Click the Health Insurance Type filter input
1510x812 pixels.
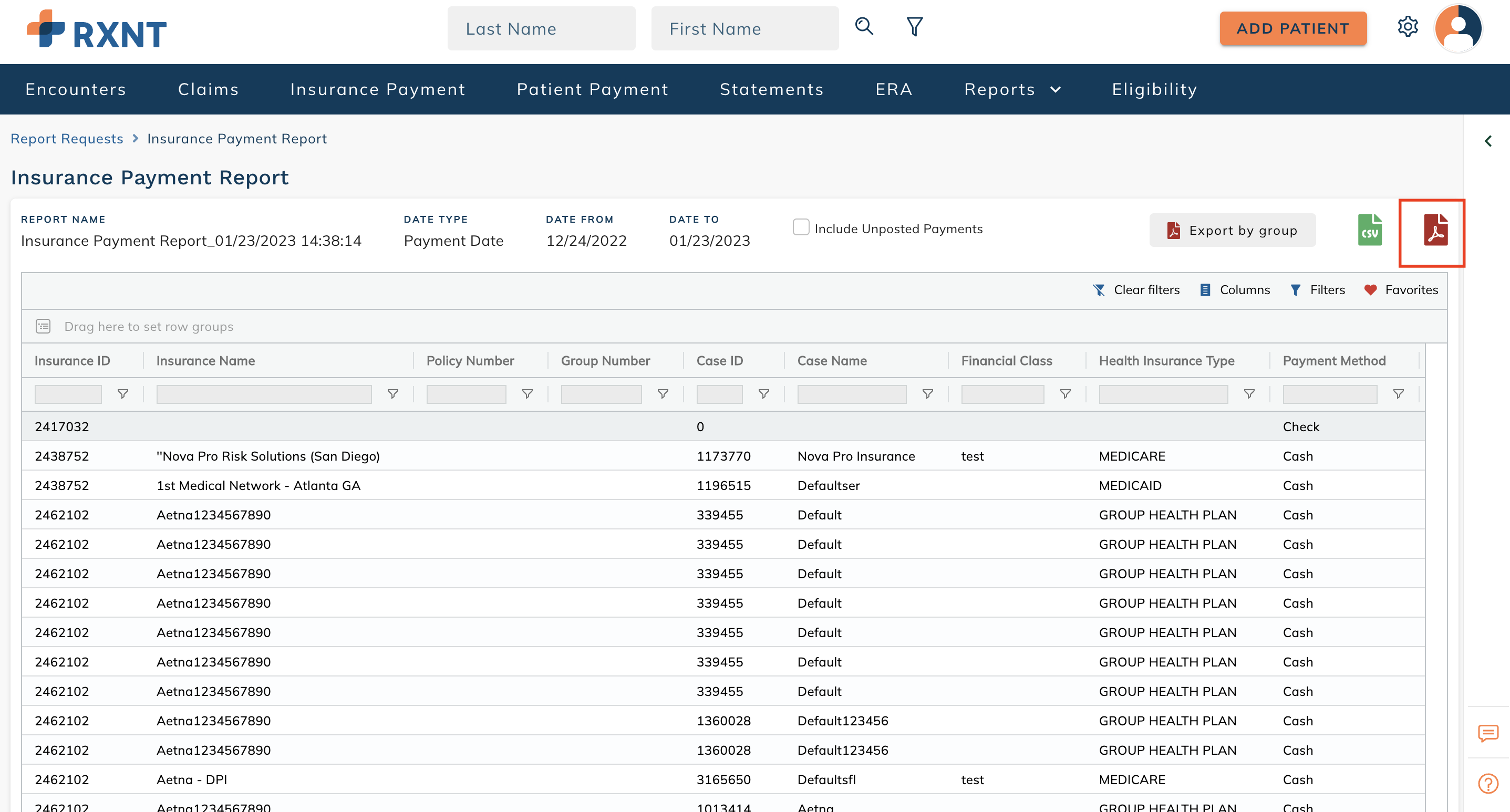[1163, 394]
